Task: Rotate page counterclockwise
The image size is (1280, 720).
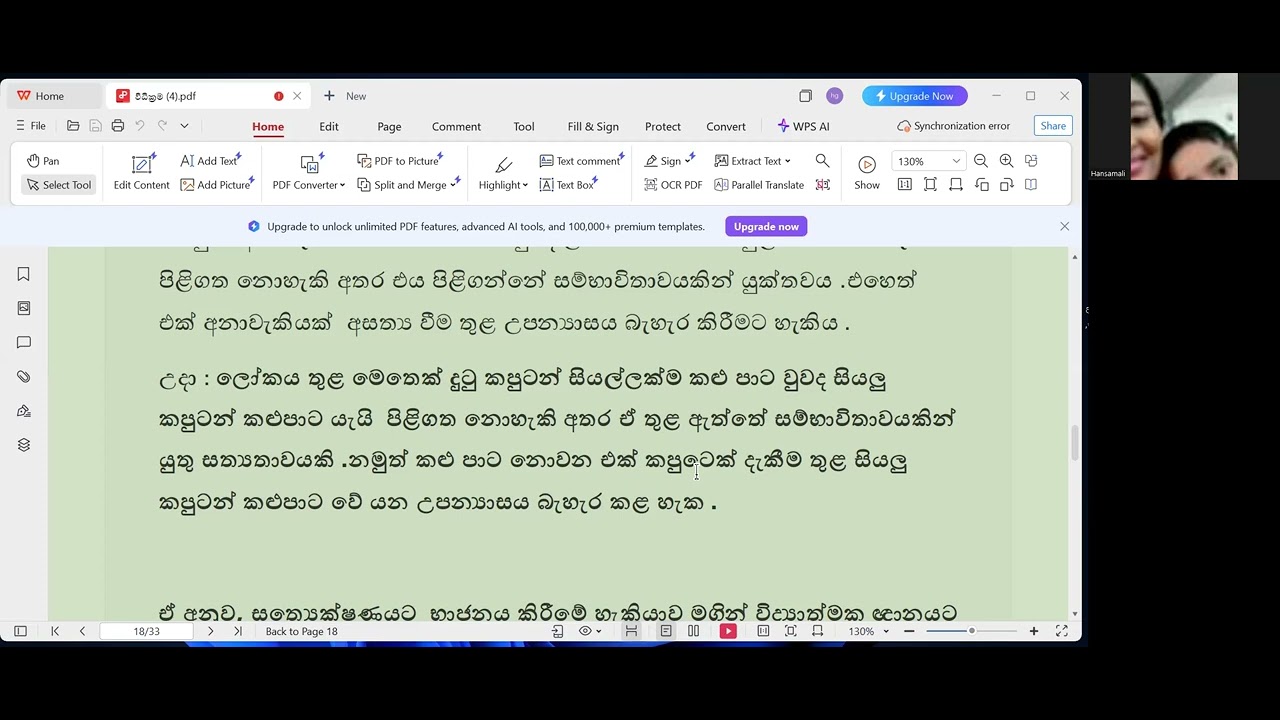Action: 981,185
